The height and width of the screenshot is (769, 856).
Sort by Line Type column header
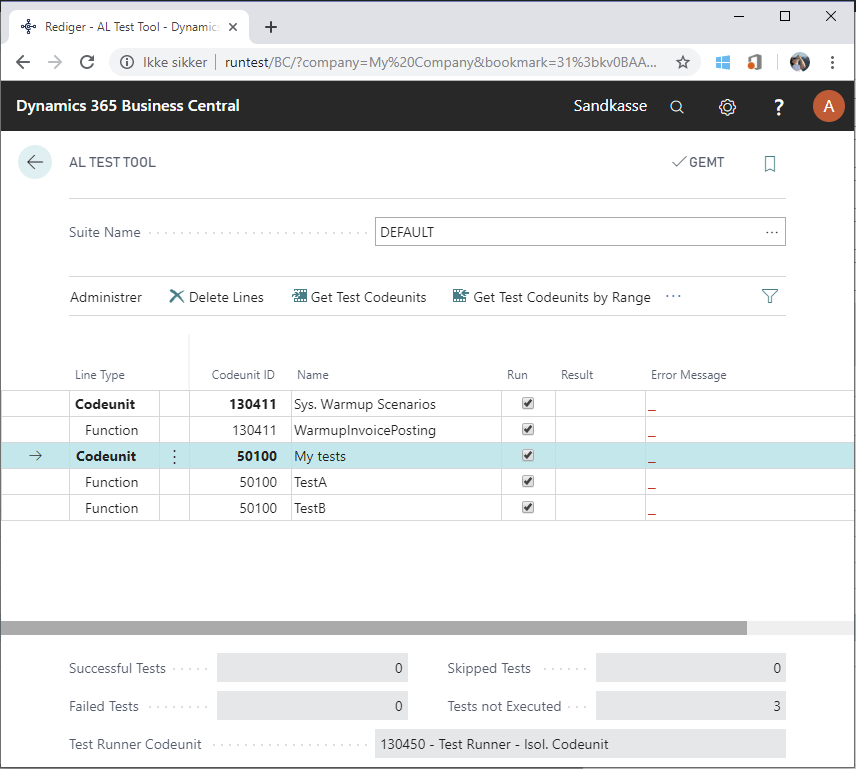100,375
